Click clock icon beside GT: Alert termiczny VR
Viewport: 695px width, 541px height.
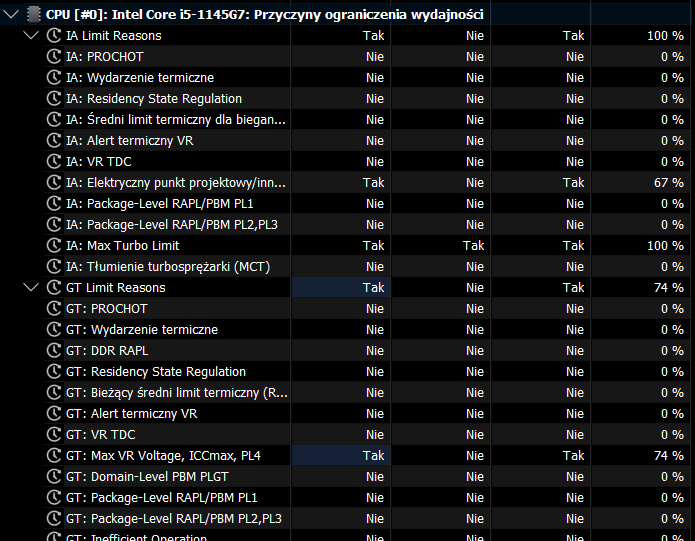point(54,413)
